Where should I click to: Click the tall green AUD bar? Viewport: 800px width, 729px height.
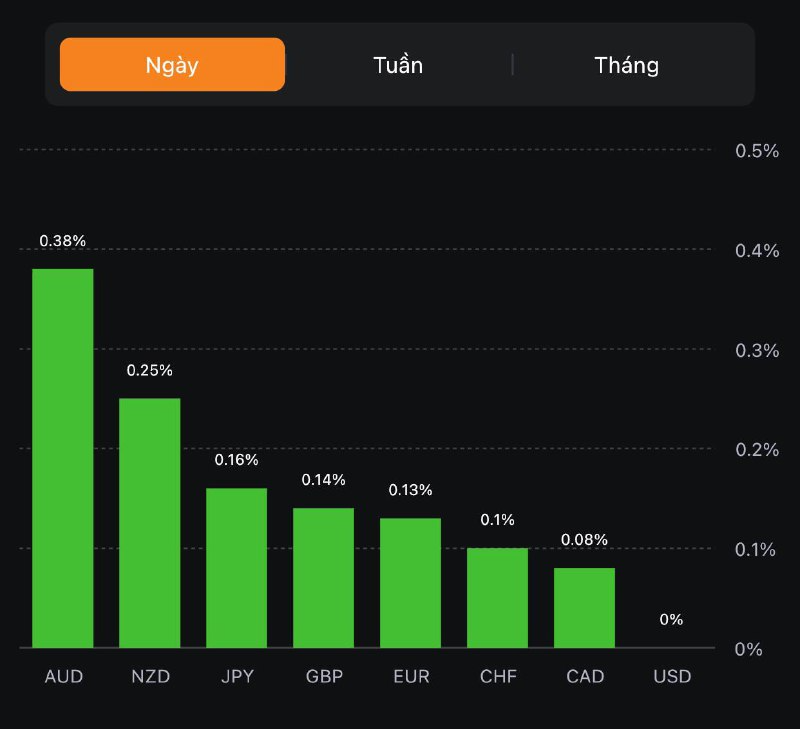[63, 458]
